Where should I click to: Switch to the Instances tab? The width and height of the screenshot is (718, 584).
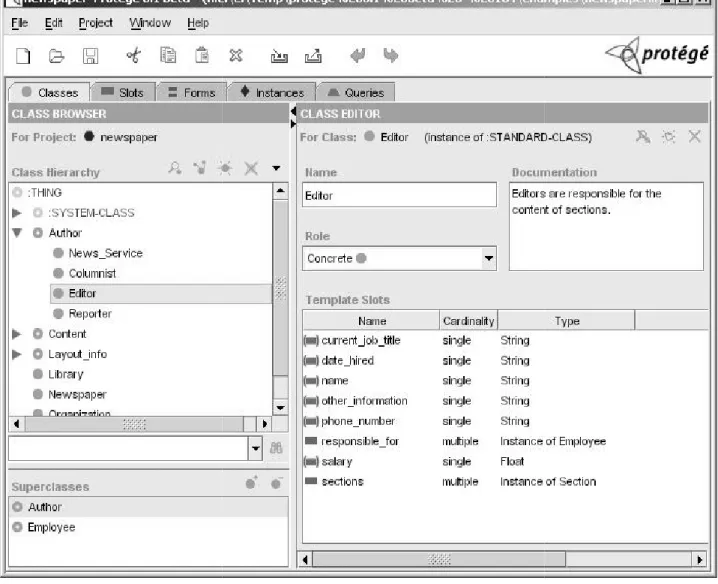click(x=272, y=93)
